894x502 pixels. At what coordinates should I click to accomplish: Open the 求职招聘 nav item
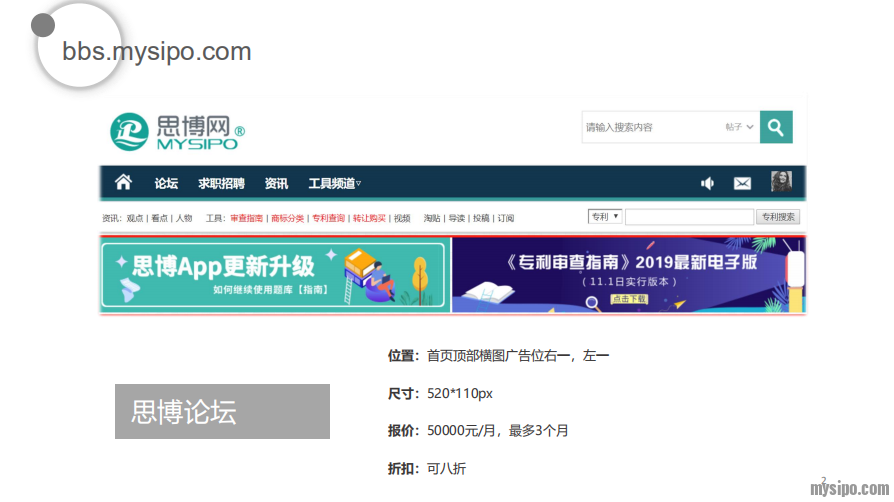[x=221, y=183]
